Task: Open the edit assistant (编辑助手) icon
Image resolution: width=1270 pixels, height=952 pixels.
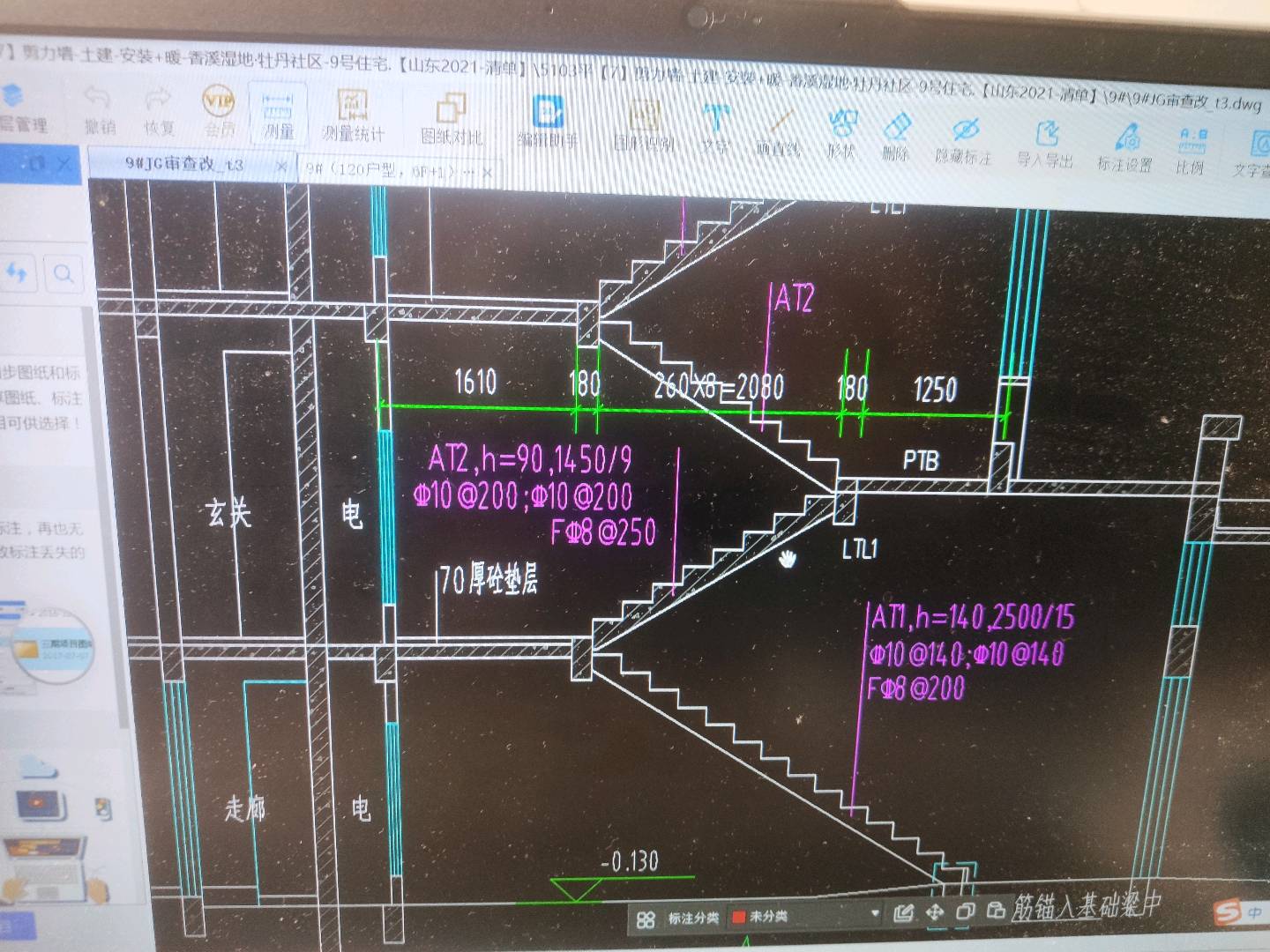Action: tap(547, 122)
